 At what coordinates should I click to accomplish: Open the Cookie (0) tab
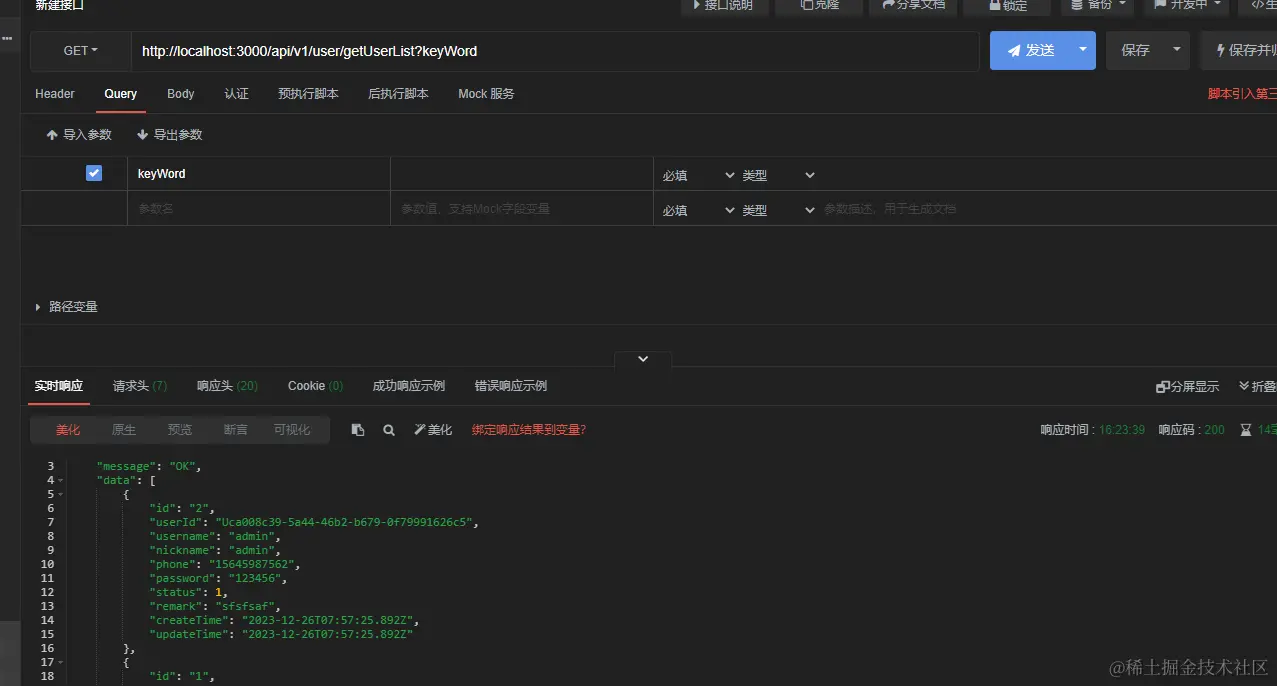(x=315, y=386)
